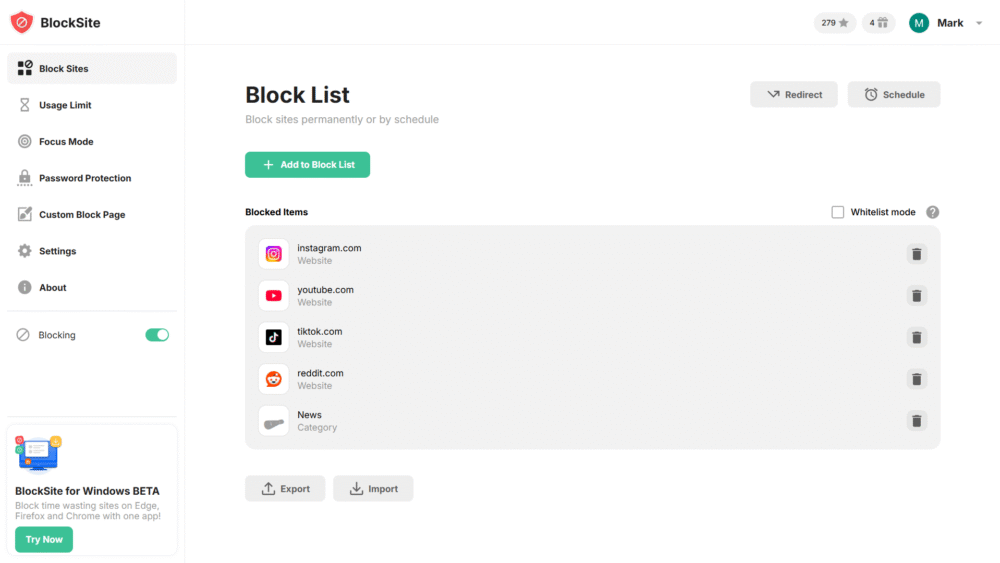The width and height of the screenshot is (1000, 563).
Task: Delete instagram.com from the block list
Action: point(916,254)
